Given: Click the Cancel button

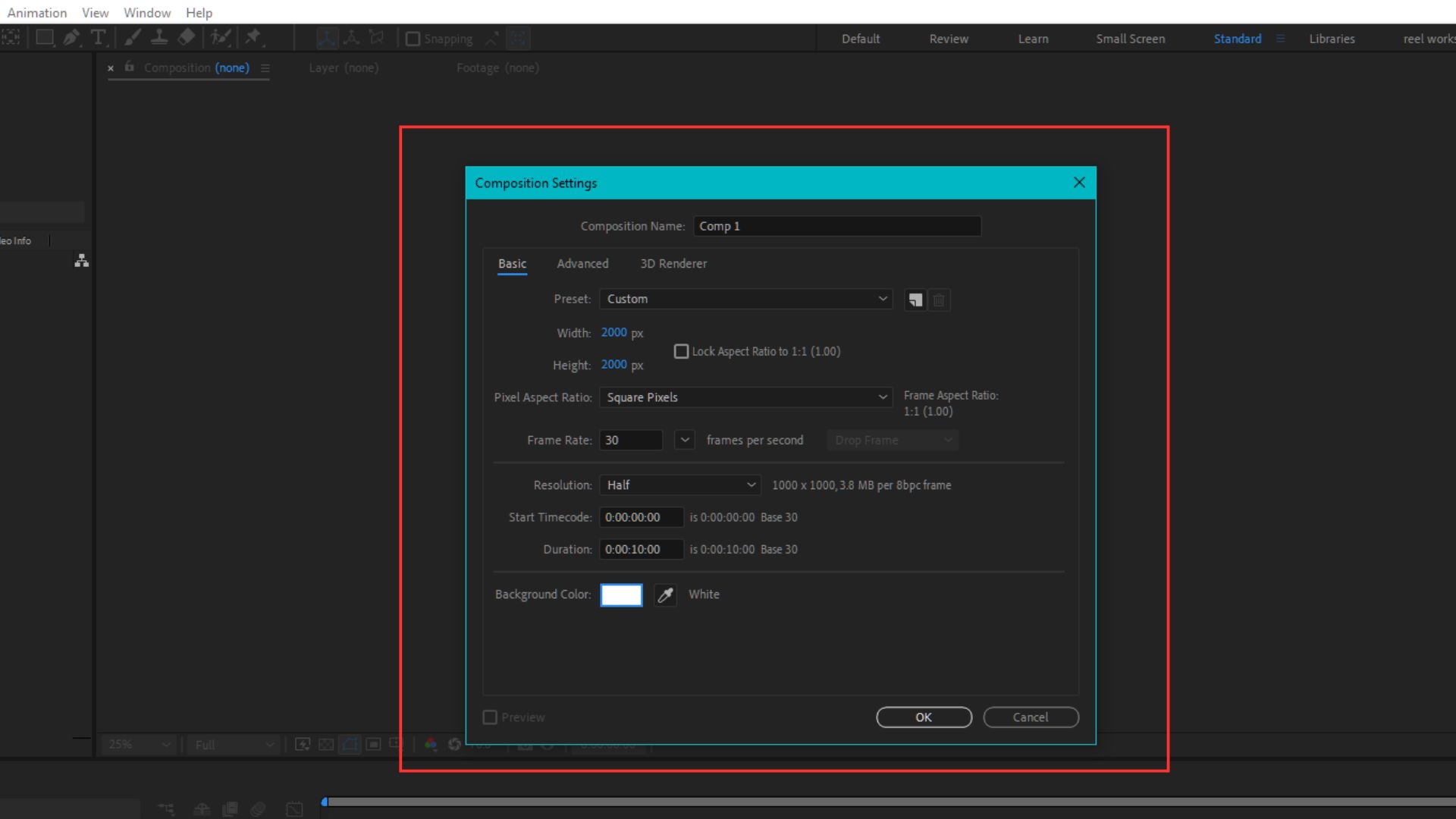Looking at the screenshot, I should point(1031,717).
